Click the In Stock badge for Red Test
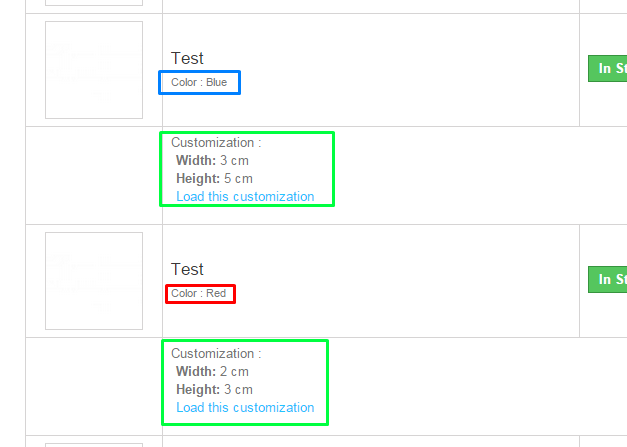 tap(606, 279)
